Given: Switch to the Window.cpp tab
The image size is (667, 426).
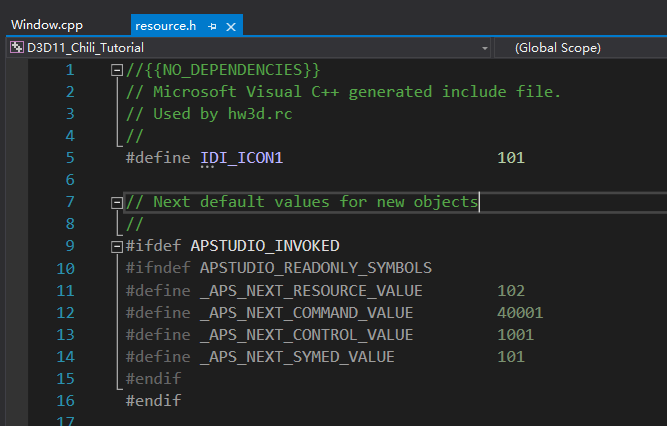Looking at the screenshot, I should click(47, 25).
